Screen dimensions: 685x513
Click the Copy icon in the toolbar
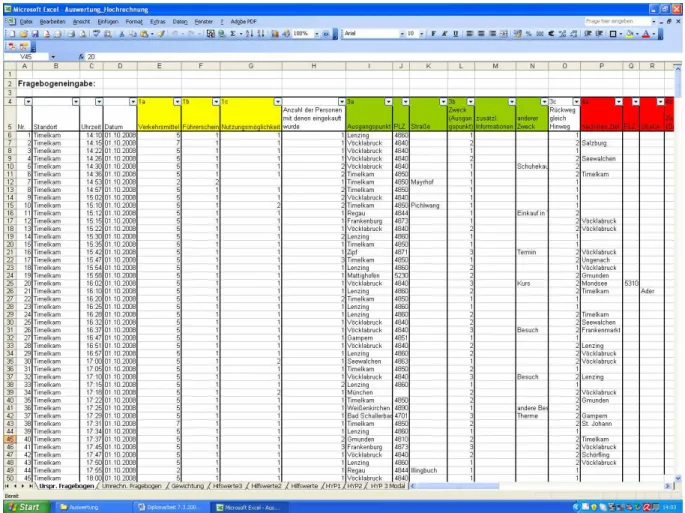133,34
